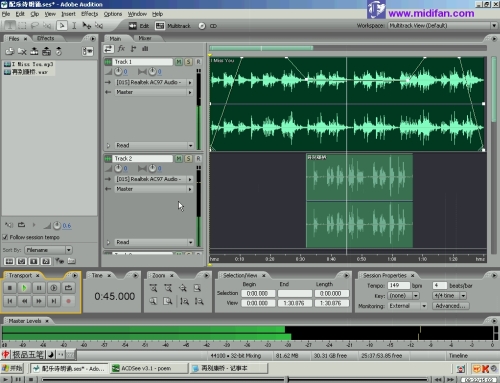Open Workspace Multitrack View dropdown

(x=442, y=26)
